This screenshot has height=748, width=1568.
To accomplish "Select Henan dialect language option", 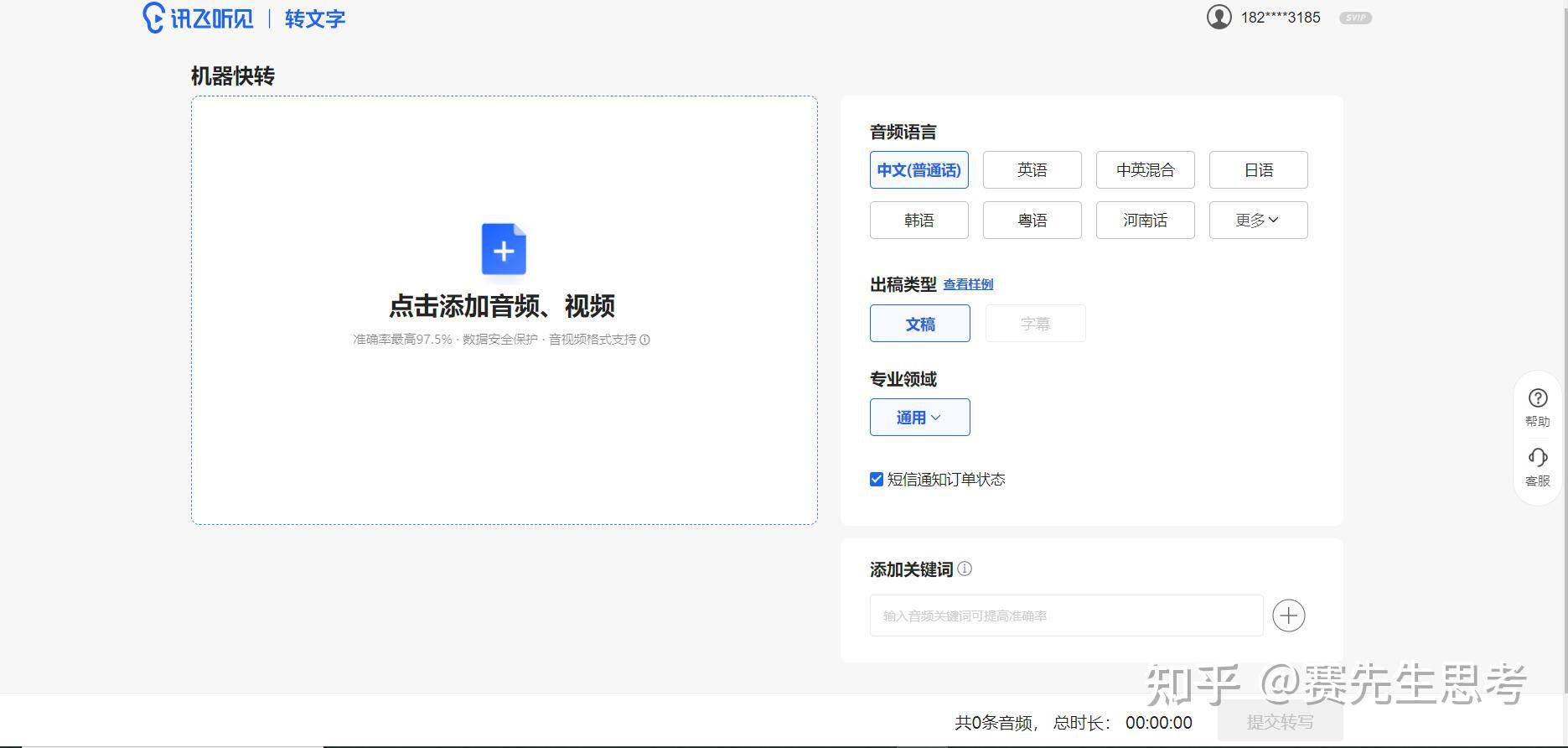I will [x=1146, y=221].
